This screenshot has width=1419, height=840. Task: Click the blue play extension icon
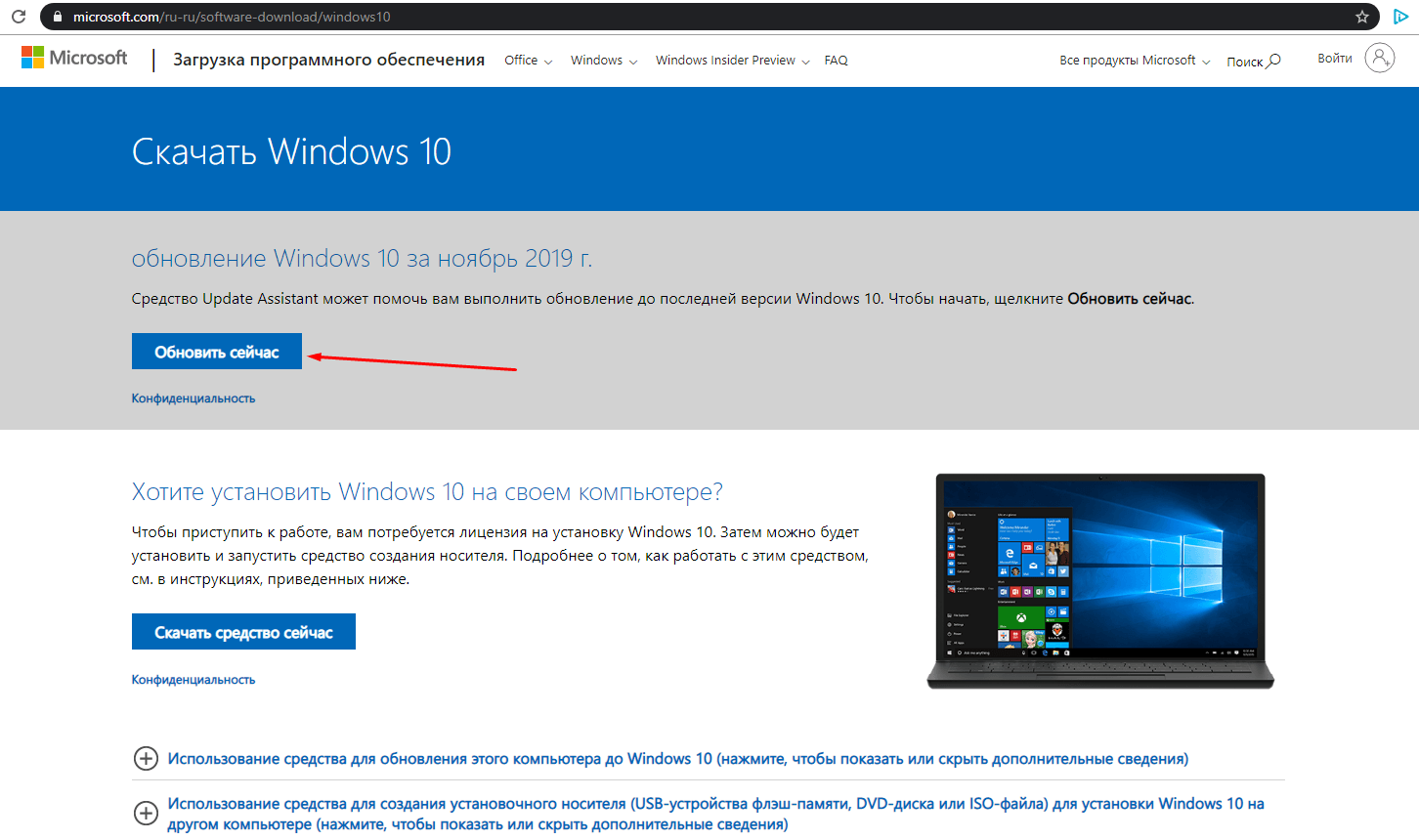[x=1400, y=17]
